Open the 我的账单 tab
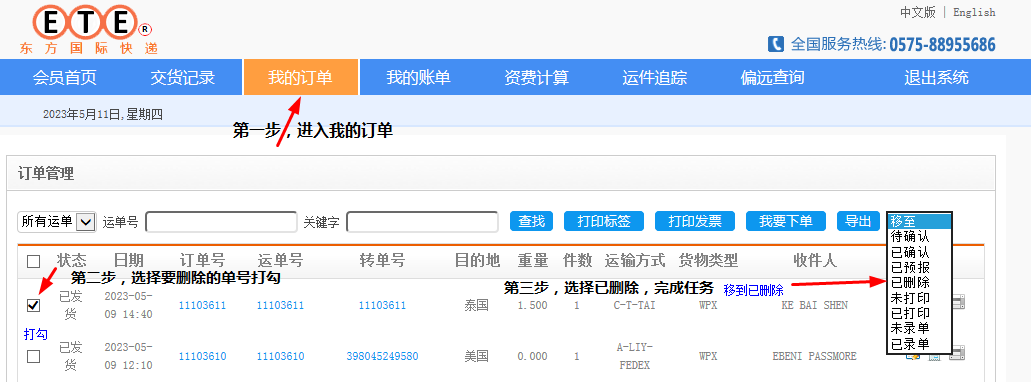The width and height of the screenshot is (1031, 382). click(x=418, y=78)
